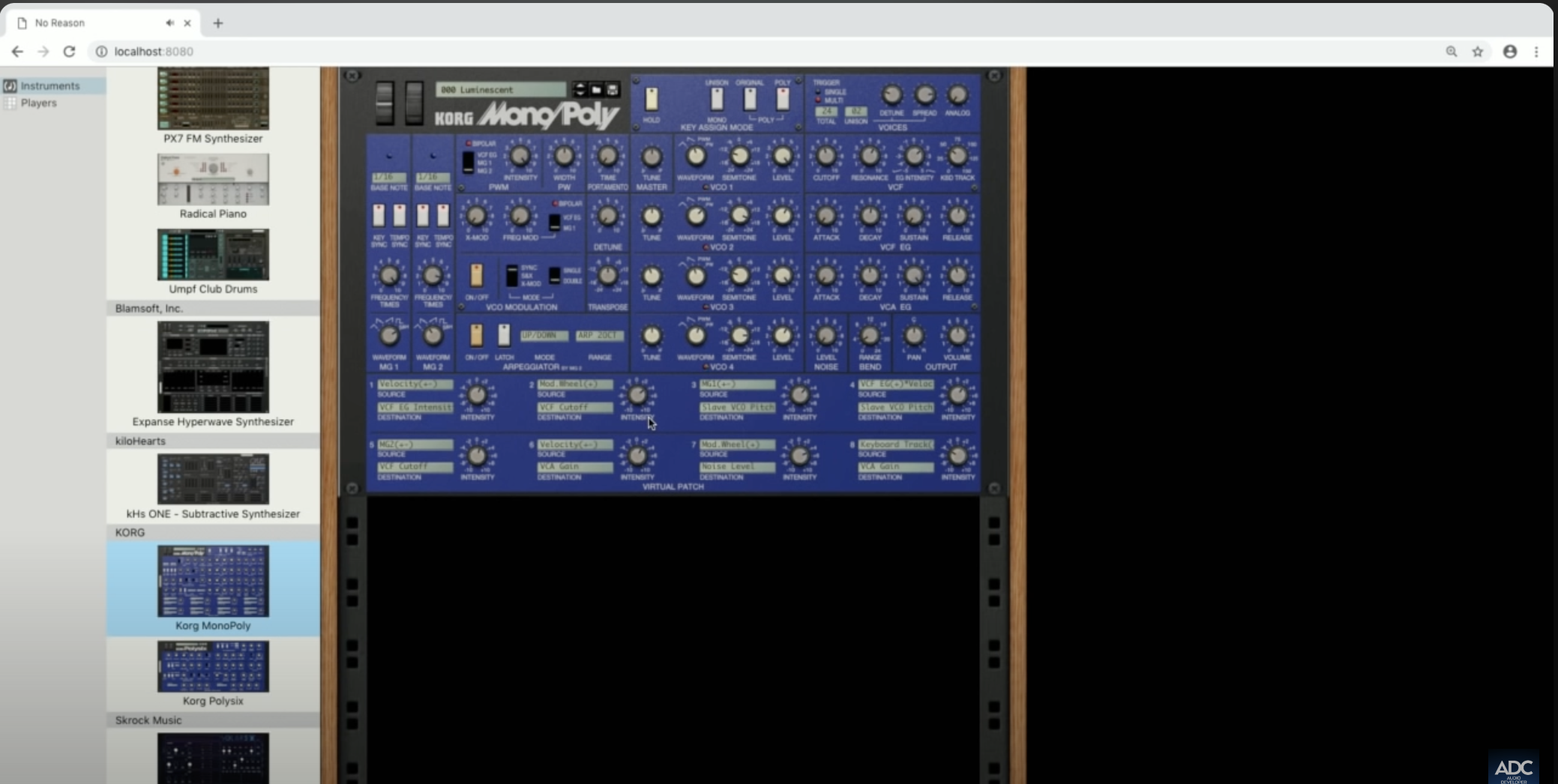Click the 000 Luminescent patch name display
The width and height of the screenshot is (1558, 784).
(x=500, y=90)
